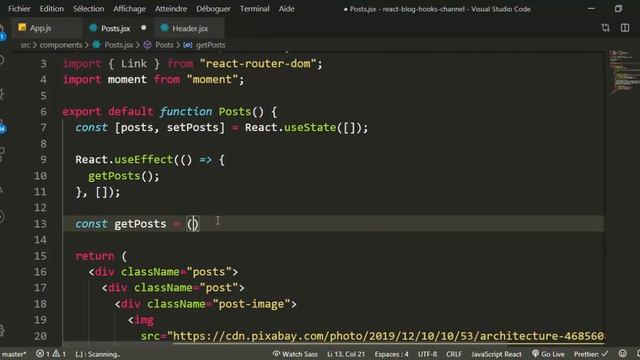Screen dimensions: 640x360
Task: Open the master* git branch indicator
Action: click(13, 354)
